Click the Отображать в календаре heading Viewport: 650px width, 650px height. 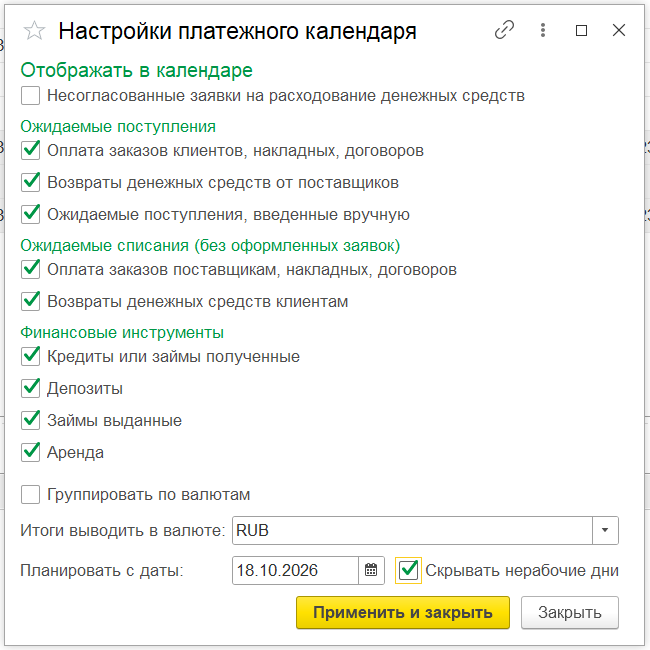(x=136, y=70)
